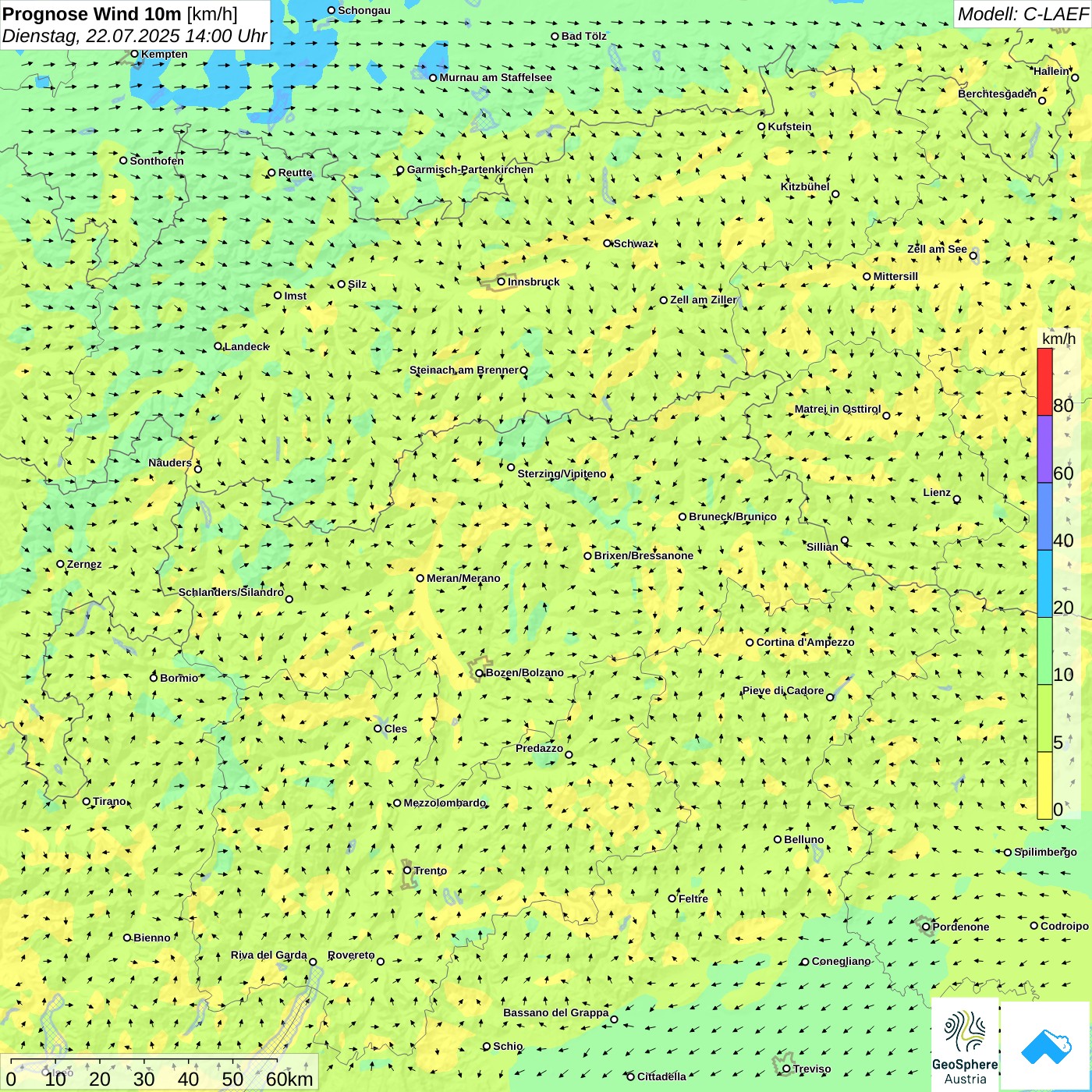Click the 'Landeck' label

pyautogui.click(x=246, y=346)
